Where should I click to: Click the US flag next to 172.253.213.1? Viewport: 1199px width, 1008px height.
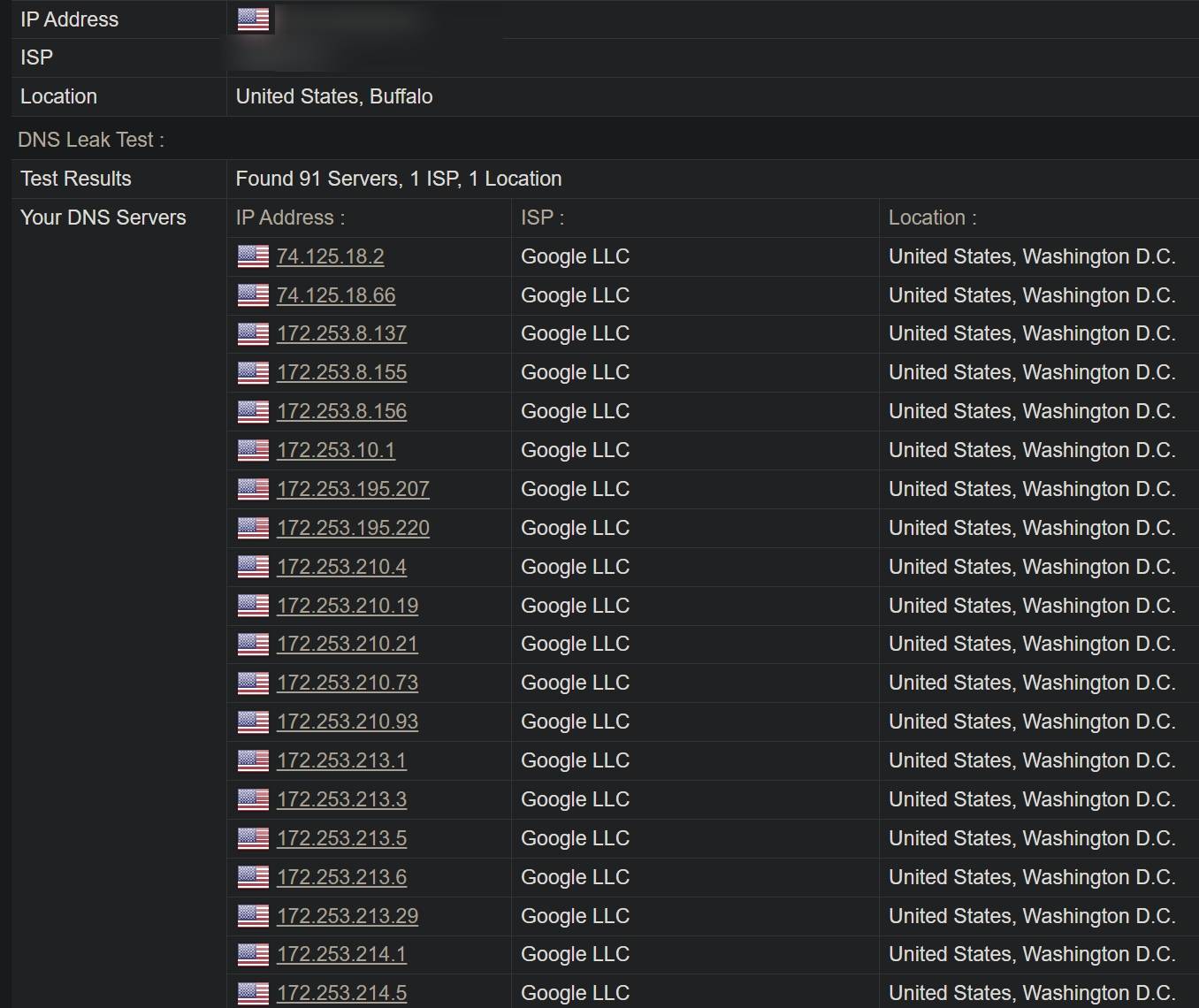pyautogui.click(x=253, y=760)
